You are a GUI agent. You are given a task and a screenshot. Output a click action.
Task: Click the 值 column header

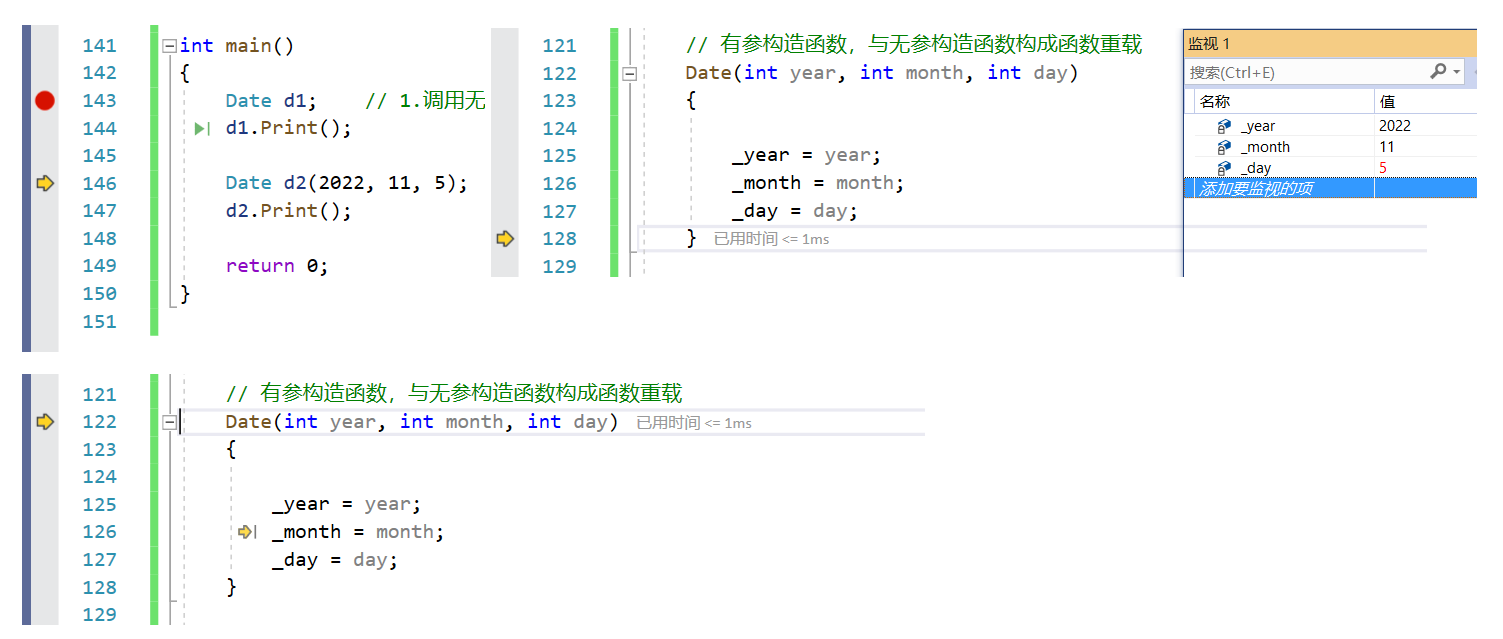(1387, 101)
